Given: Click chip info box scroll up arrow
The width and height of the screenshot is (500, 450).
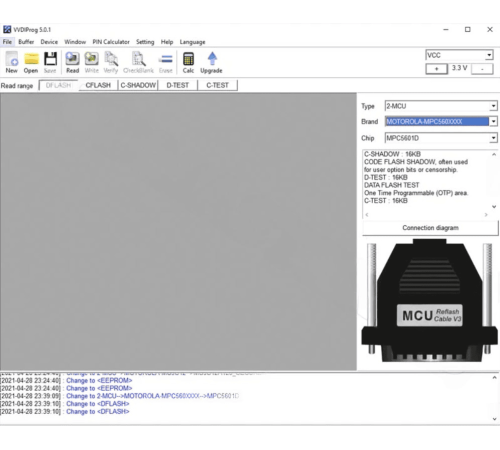Looking at the screenshot, I should [494, 154].
